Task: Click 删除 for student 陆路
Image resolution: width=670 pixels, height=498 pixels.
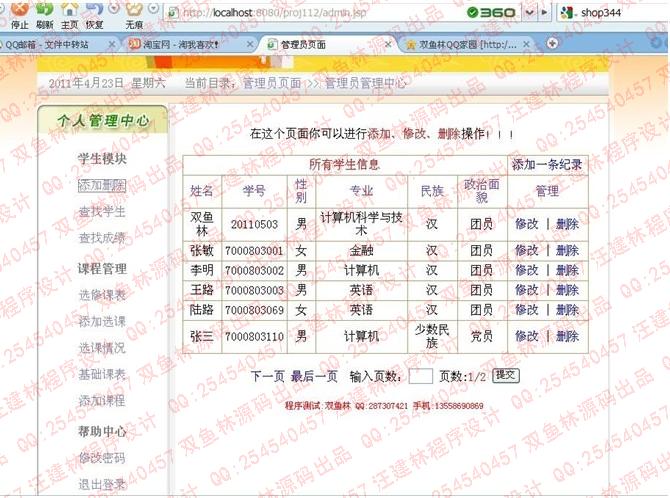Action: point(567,309)
